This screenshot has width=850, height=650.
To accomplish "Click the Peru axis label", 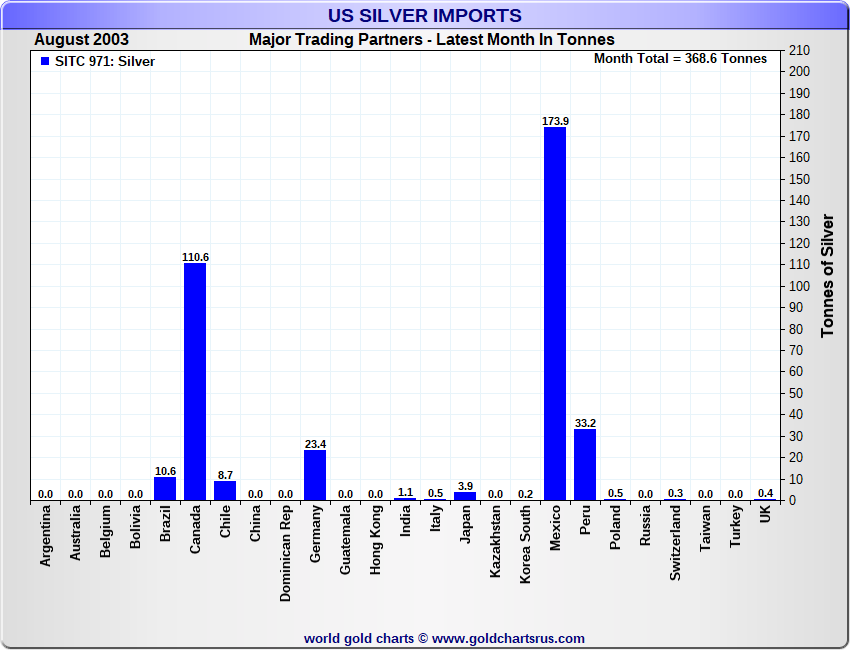I will click(585, 520).
